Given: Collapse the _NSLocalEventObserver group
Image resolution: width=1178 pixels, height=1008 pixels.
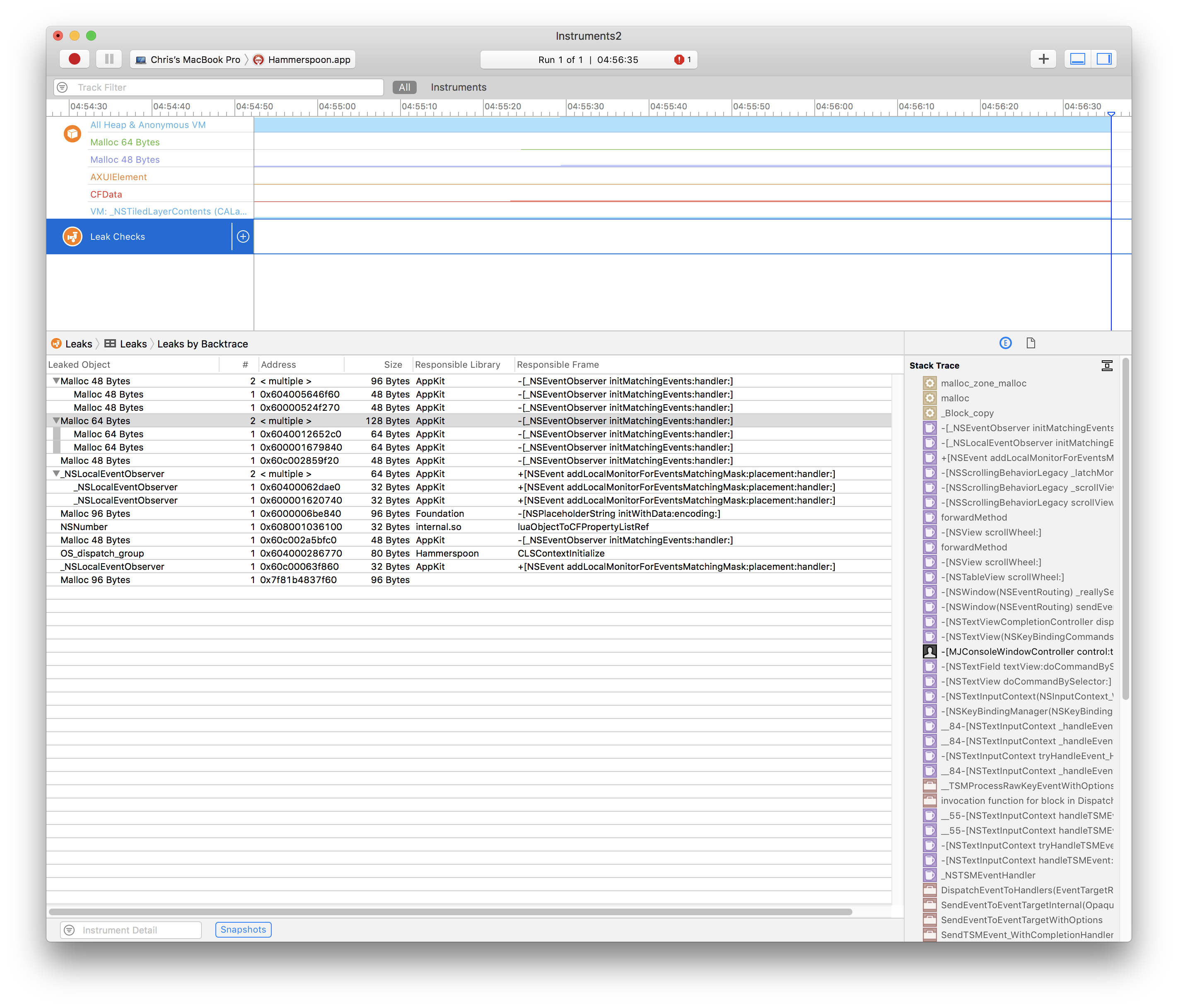Looking at the screenshot, I should click(x=56, y=474).
